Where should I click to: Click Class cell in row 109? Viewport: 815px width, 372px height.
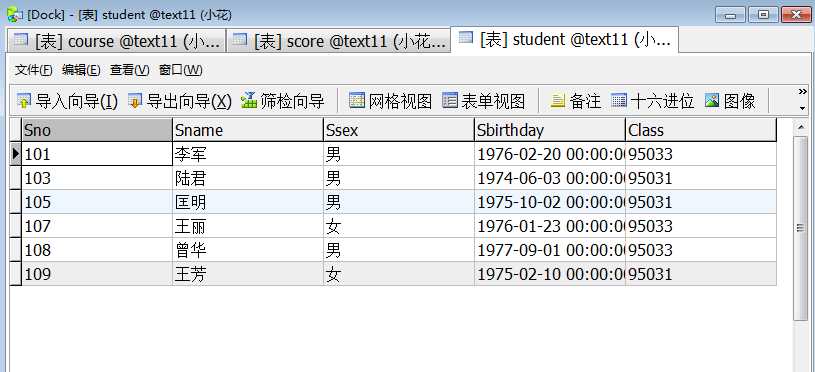point(701,274)
